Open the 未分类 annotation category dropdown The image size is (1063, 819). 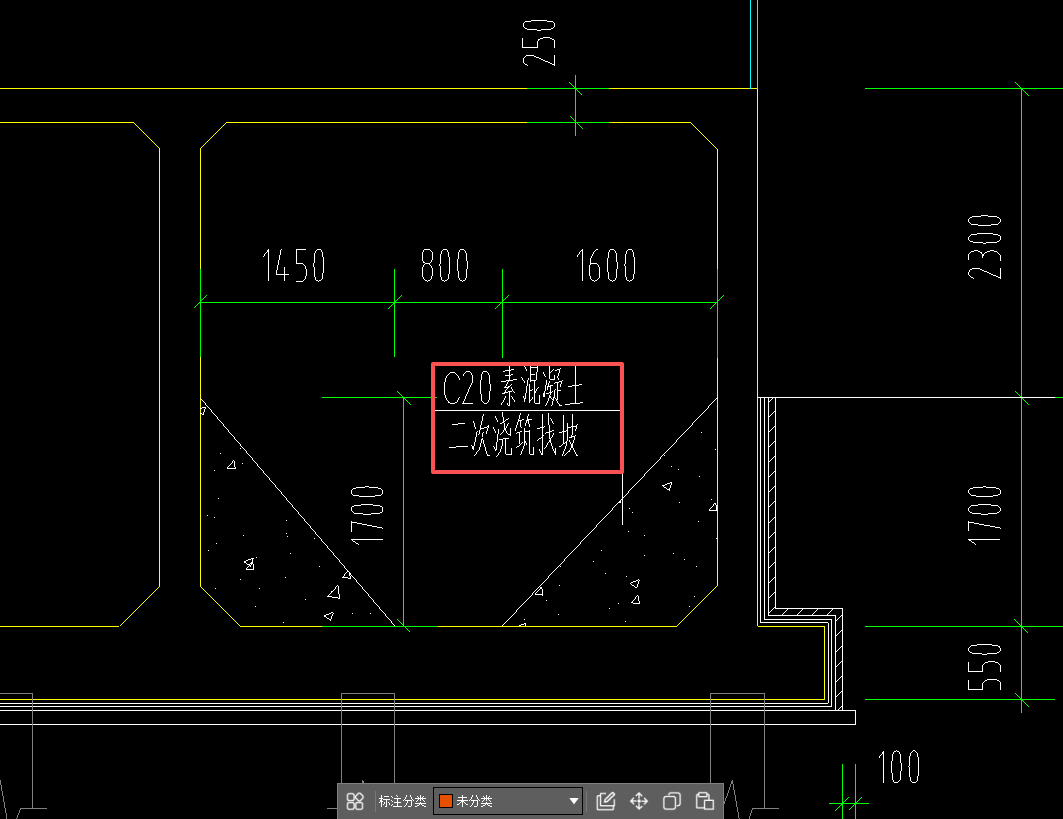click(x=508, y=801)
